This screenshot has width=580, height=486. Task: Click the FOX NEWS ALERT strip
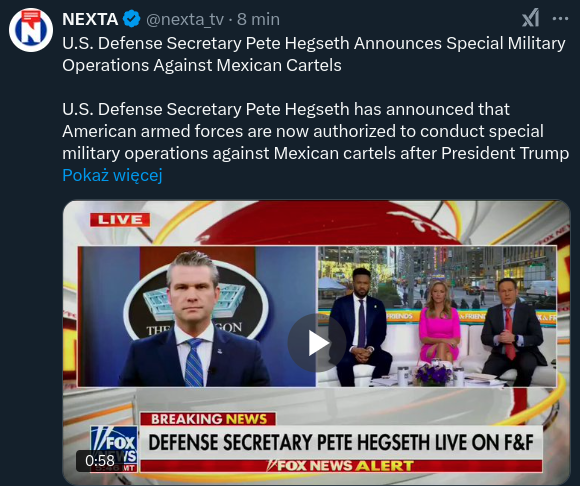(x=341, y=466)
